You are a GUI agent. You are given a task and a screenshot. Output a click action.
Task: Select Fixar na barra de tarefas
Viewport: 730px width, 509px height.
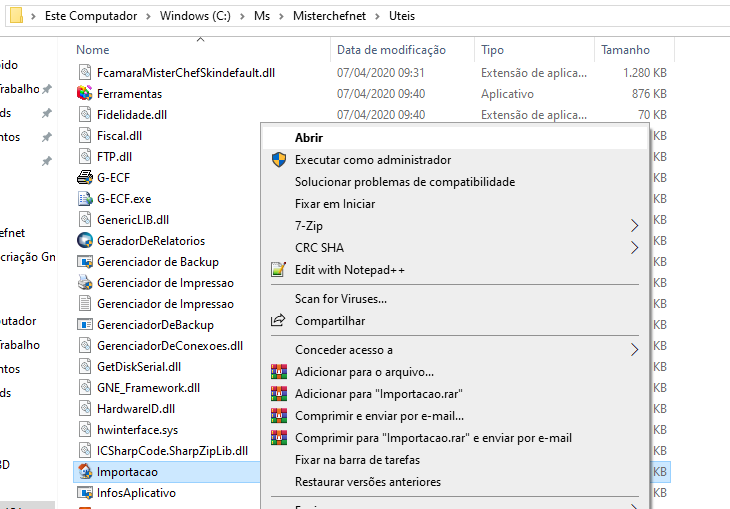click(455, 460)
